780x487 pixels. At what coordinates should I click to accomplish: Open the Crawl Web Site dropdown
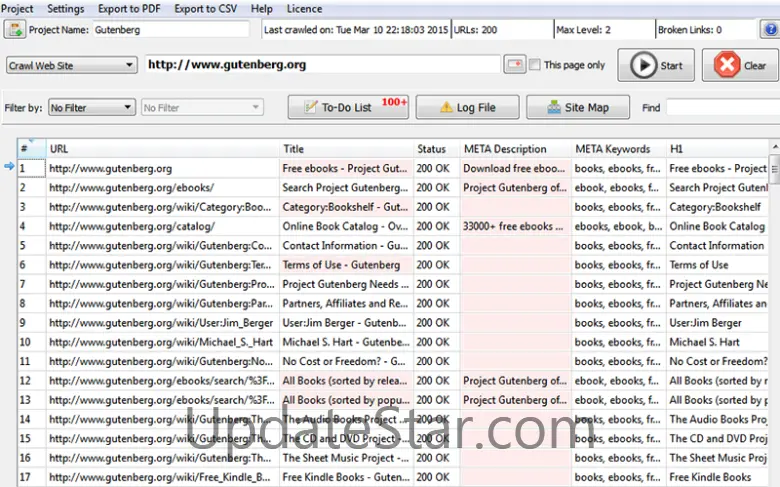72,65
